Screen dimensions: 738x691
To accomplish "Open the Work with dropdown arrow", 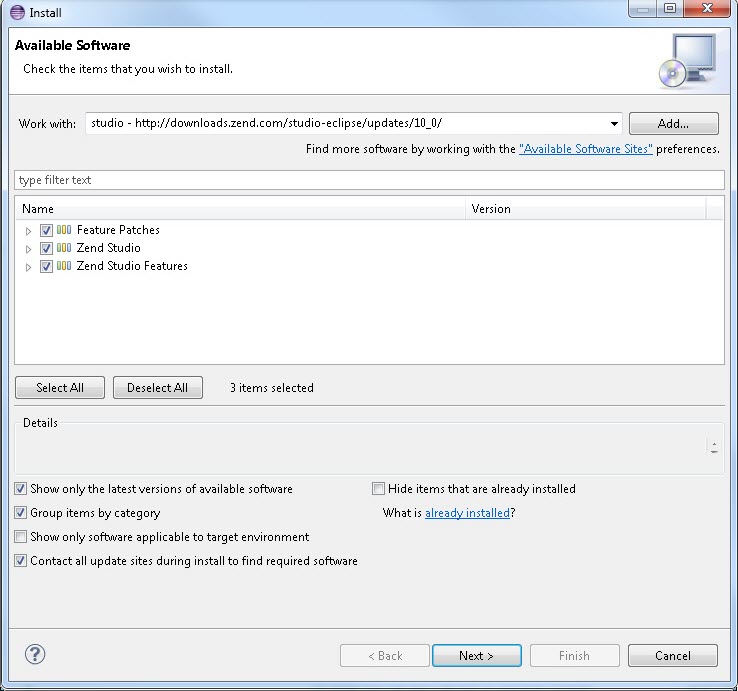I will coord(614,124).
